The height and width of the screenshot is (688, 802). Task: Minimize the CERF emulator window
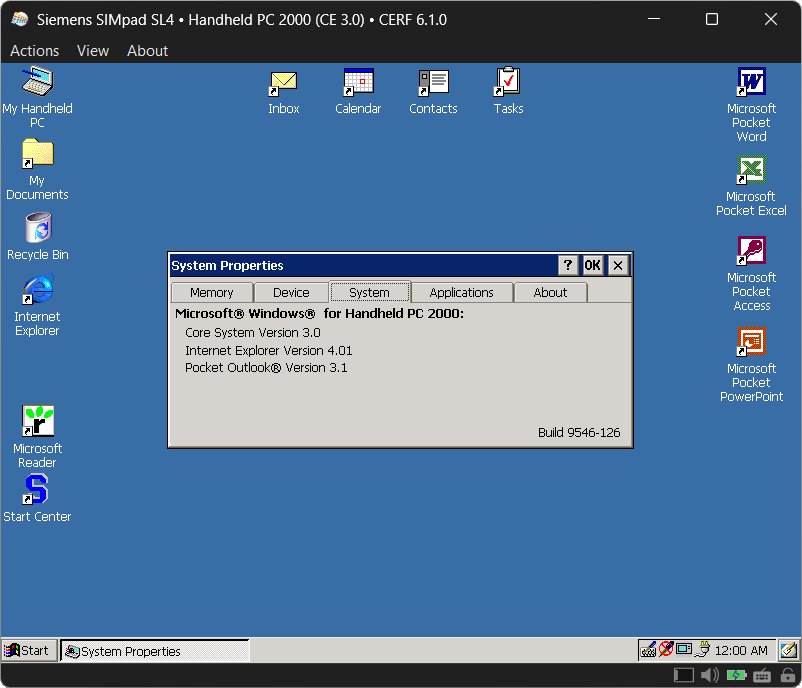pos(654,19)
